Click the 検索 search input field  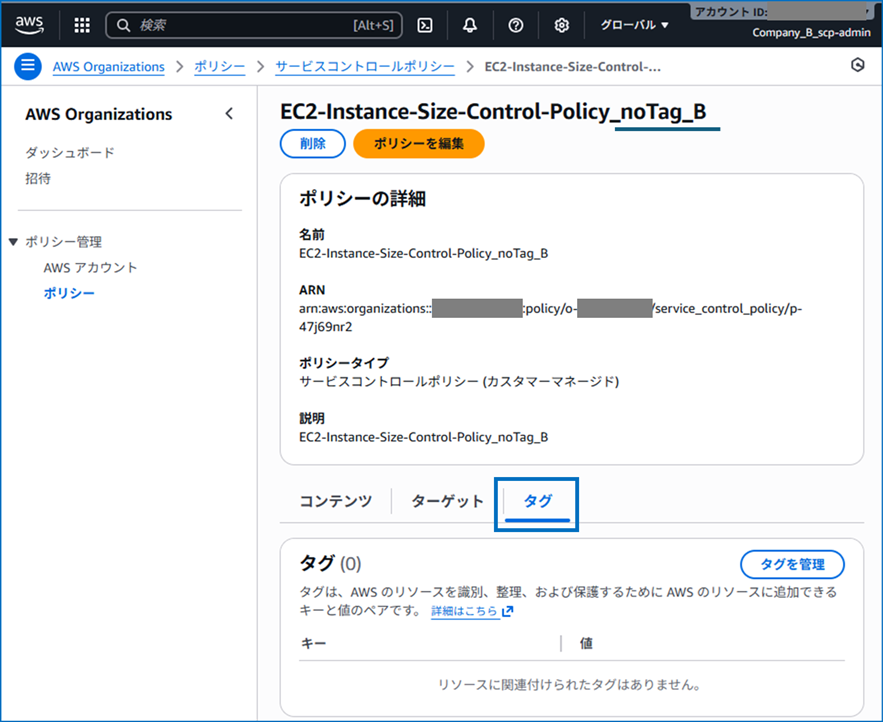tap(250, 25)
